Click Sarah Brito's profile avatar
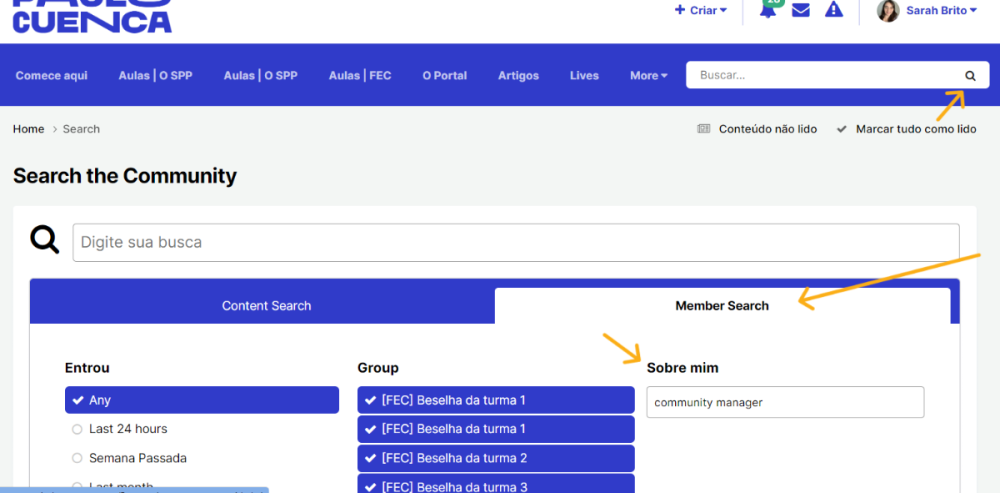Image resolution: width=1000 pixels, height=493 pixels. coord(888,11)
